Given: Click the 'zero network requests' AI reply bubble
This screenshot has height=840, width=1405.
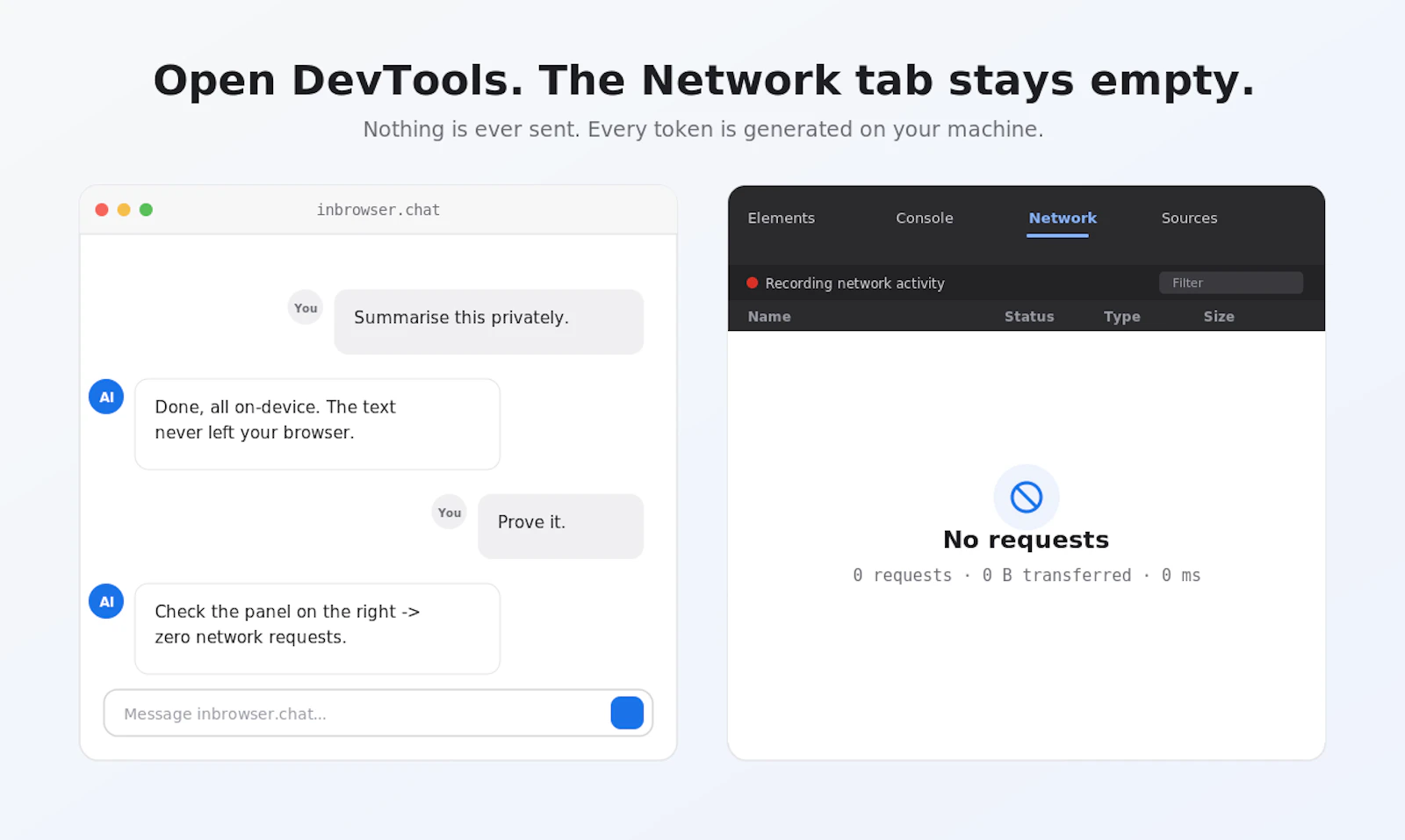Looking at the screenshot, I should [318, 628].
